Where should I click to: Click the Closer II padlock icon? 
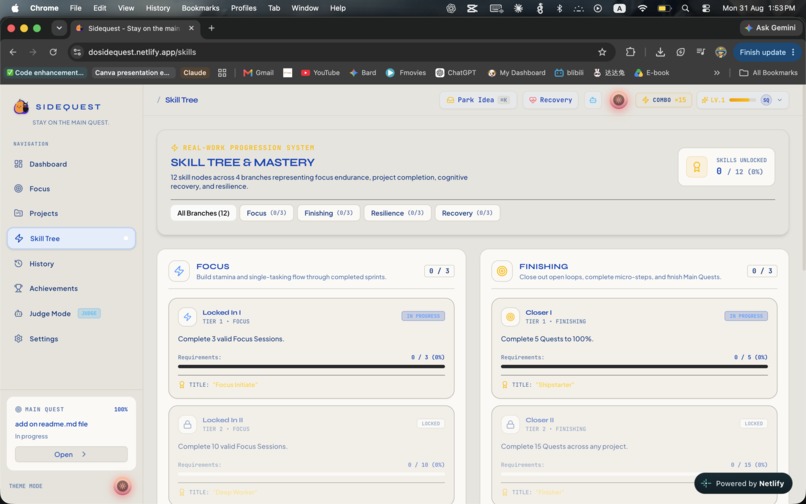coord(510,424)
